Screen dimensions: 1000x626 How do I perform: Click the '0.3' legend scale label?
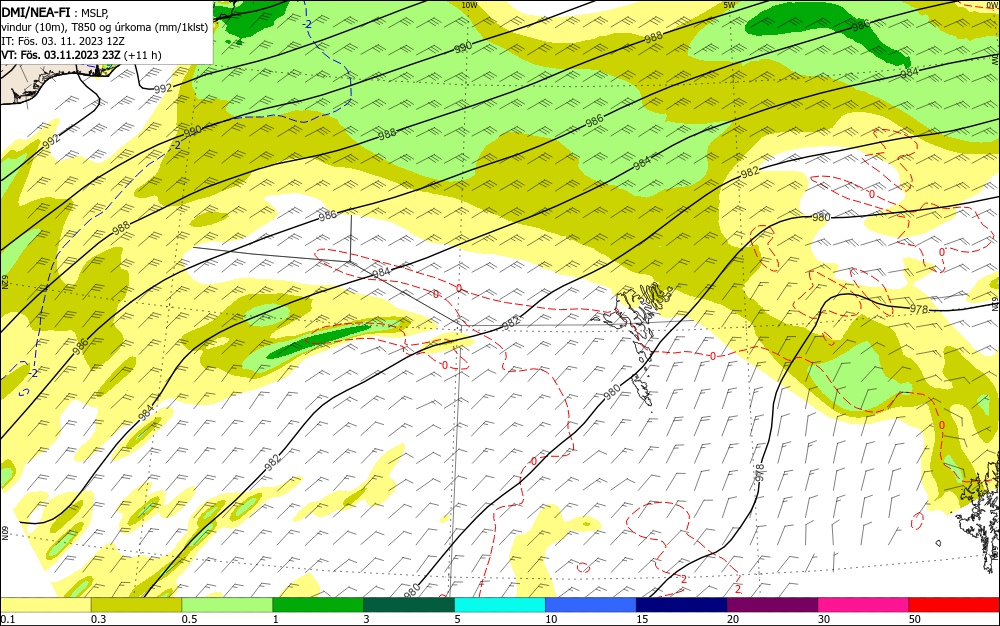(98, 620)
